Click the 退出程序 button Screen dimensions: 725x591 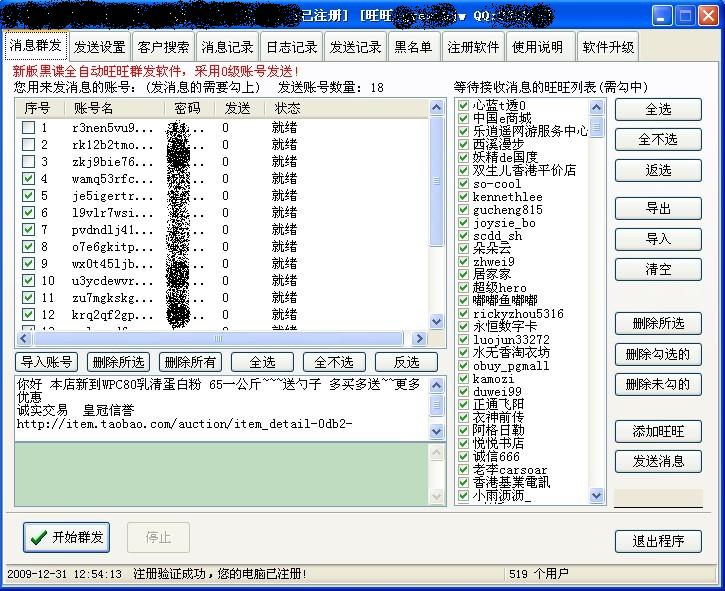658,541
